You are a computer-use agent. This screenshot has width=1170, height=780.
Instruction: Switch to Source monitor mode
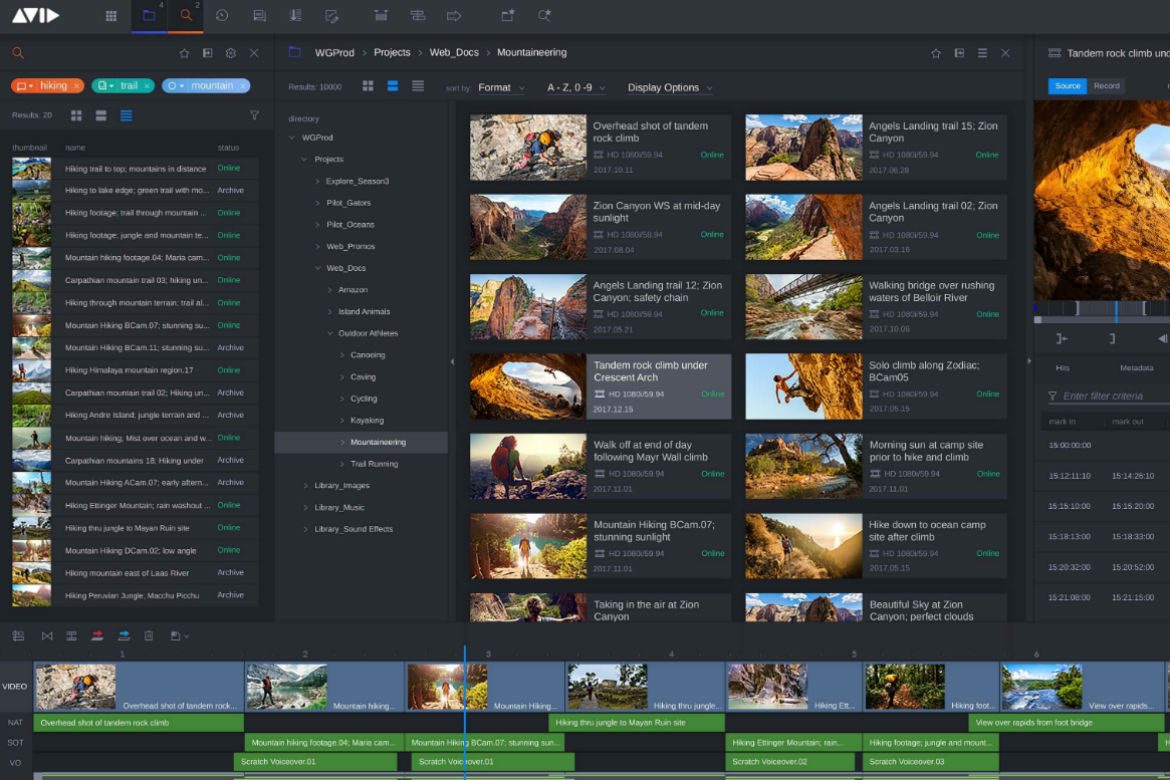1067,86
